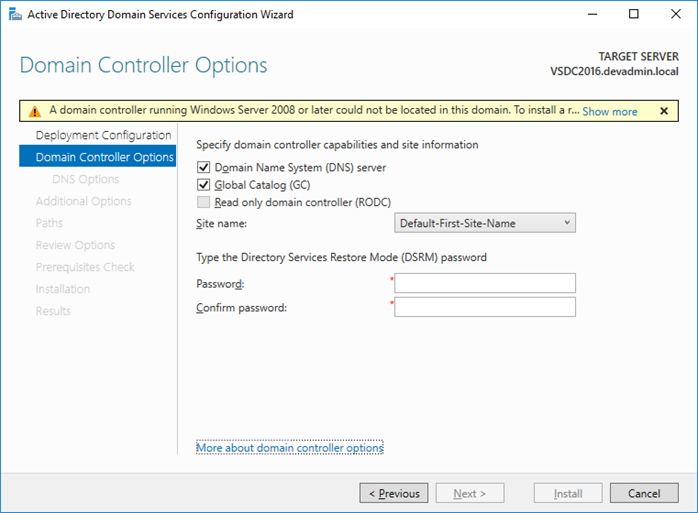This screenshot has height=513, width=698.
Task: Click the VSDC2016.devadmin.local server name
Action: pos(614,71)
